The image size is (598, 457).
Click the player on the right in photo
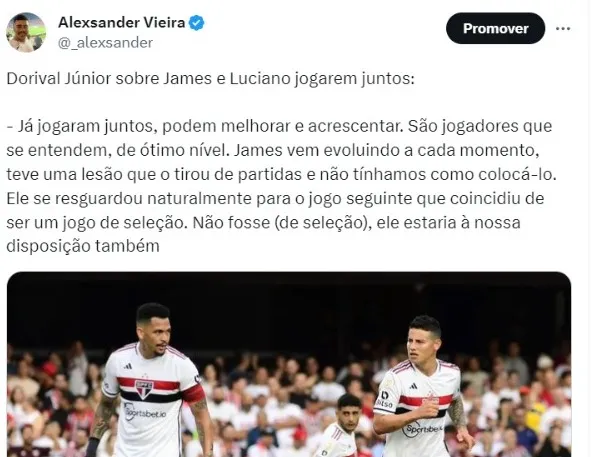421,387
